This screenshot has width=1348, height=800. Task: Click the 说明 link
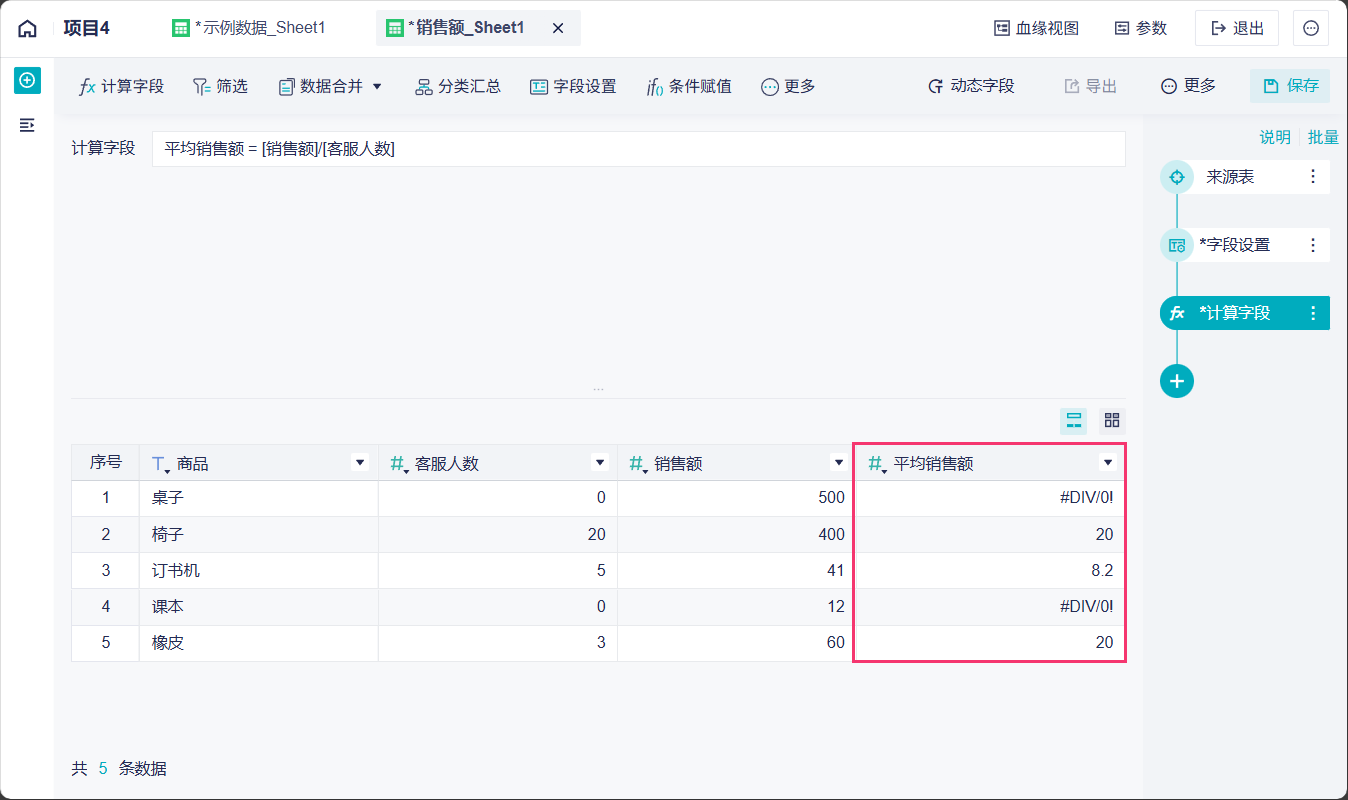point(1275,137)
